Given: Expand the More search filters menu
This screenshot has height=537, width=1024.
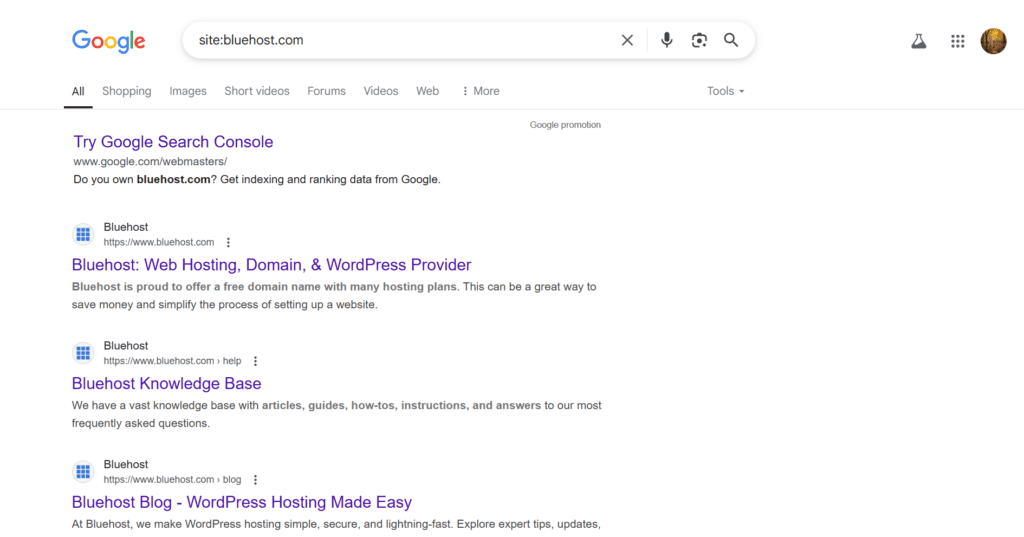Looking at the screenshot, I should click(481, 91).
